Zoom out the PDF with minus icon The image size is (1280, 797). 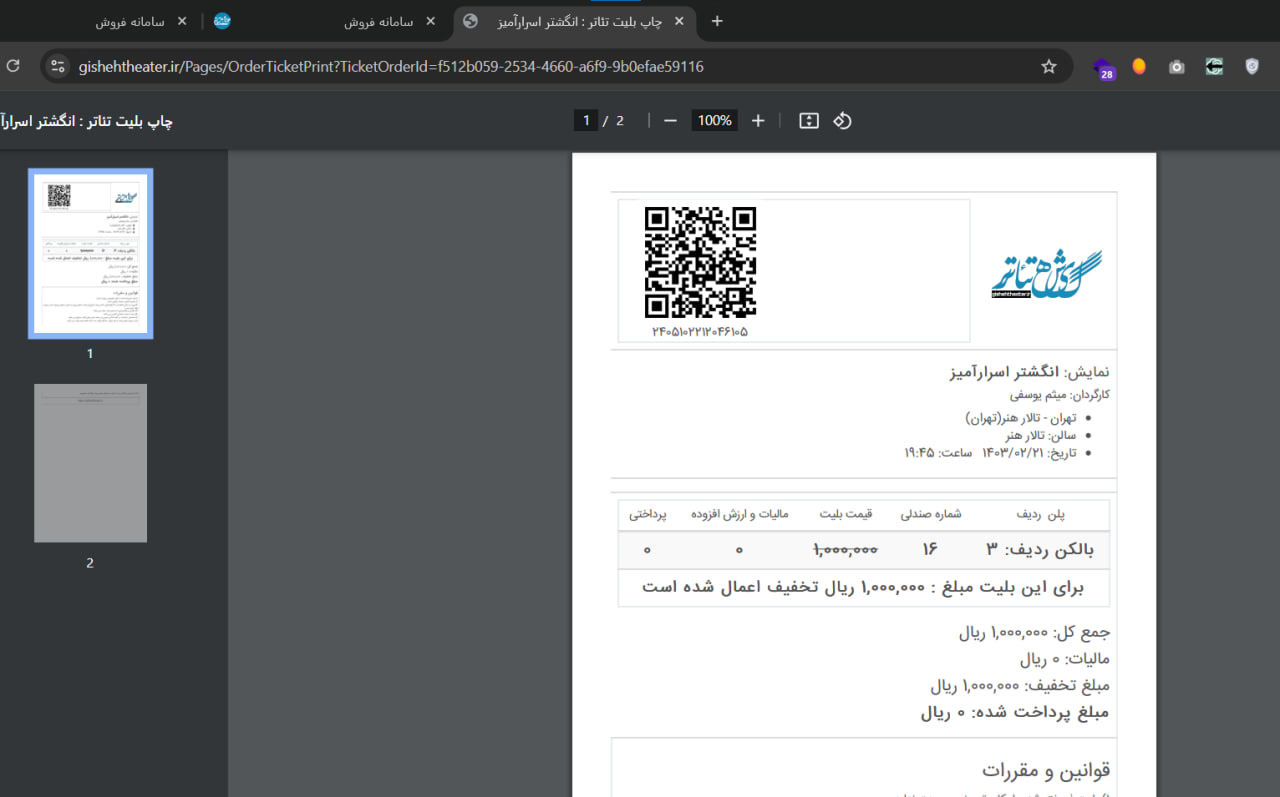click(670, 120)
